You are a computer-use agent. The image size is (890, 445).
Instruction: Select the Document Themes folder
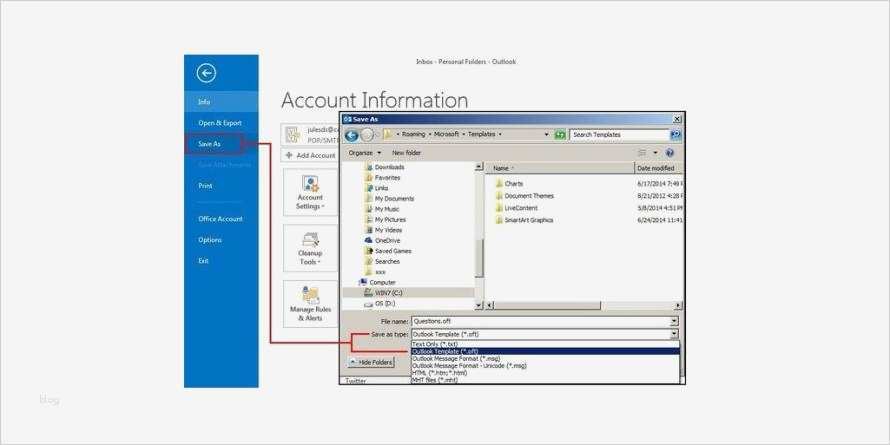(528, 196)
